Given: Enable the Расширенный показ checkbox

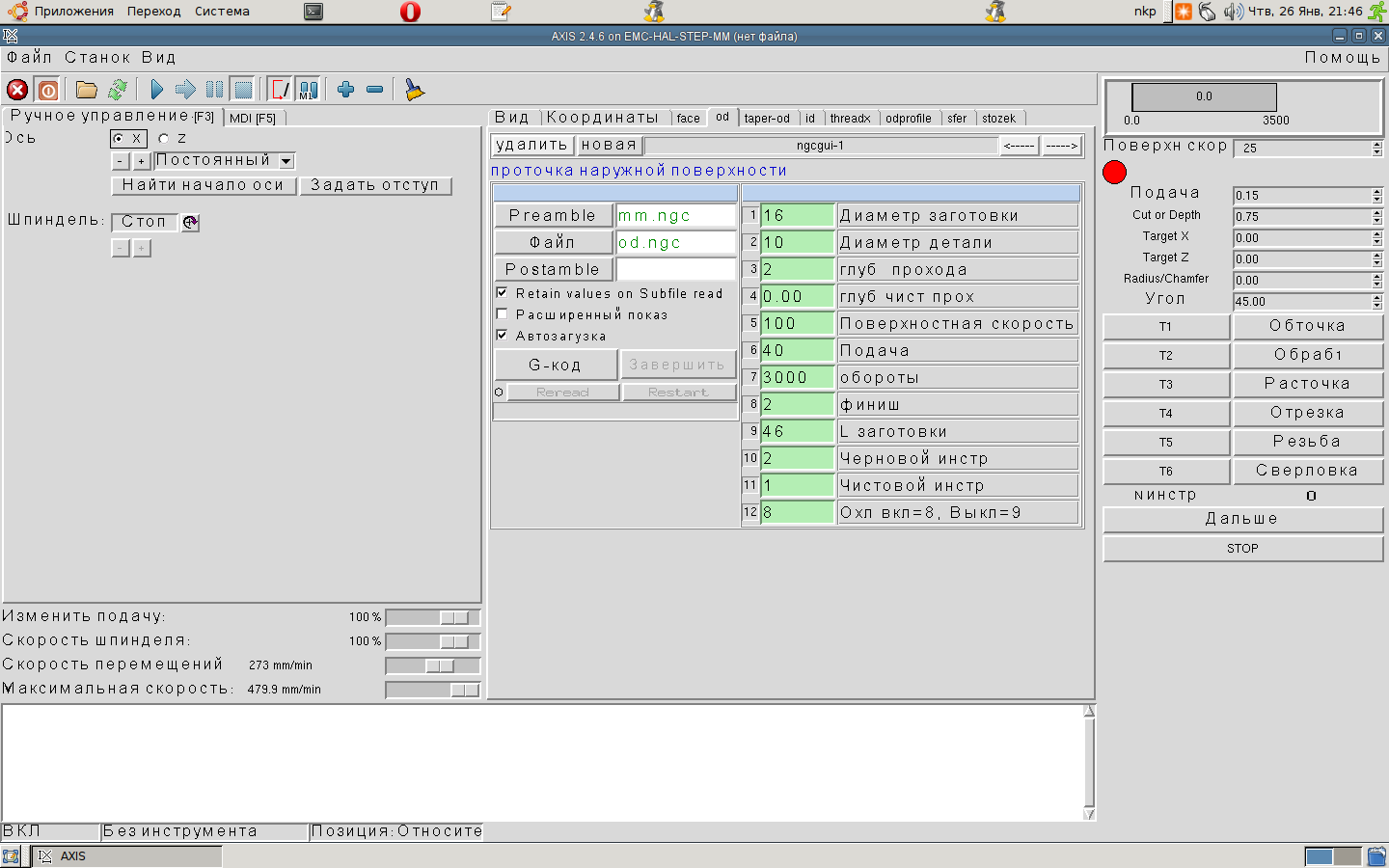Looking at the screenshot, I should [502, 314].
